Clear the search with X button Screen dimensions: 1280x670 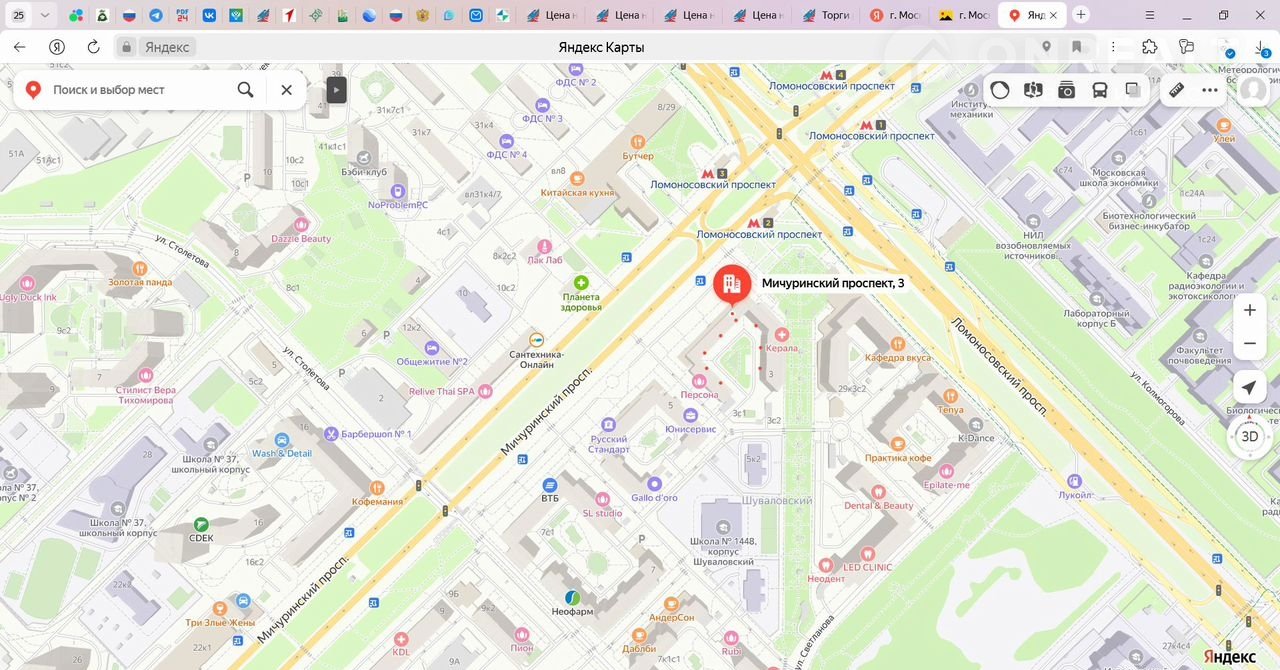[286, 90]
